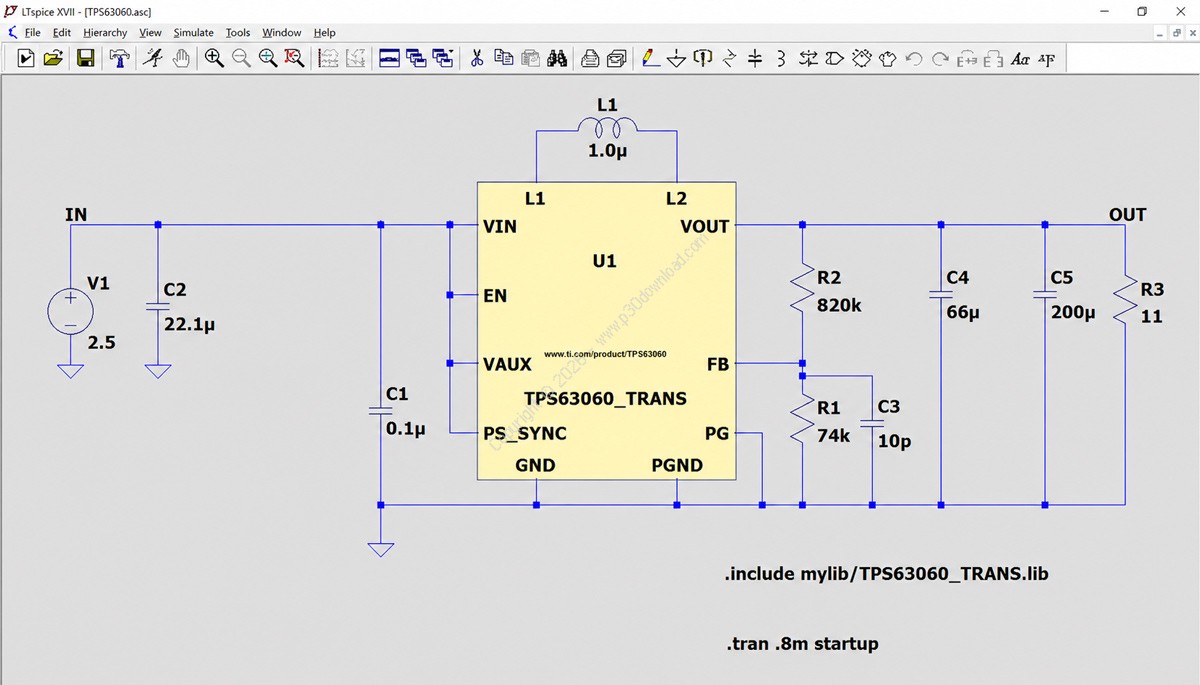
Task: Click the Zoom Full Extents red-X magnifier
Action: 294,59
